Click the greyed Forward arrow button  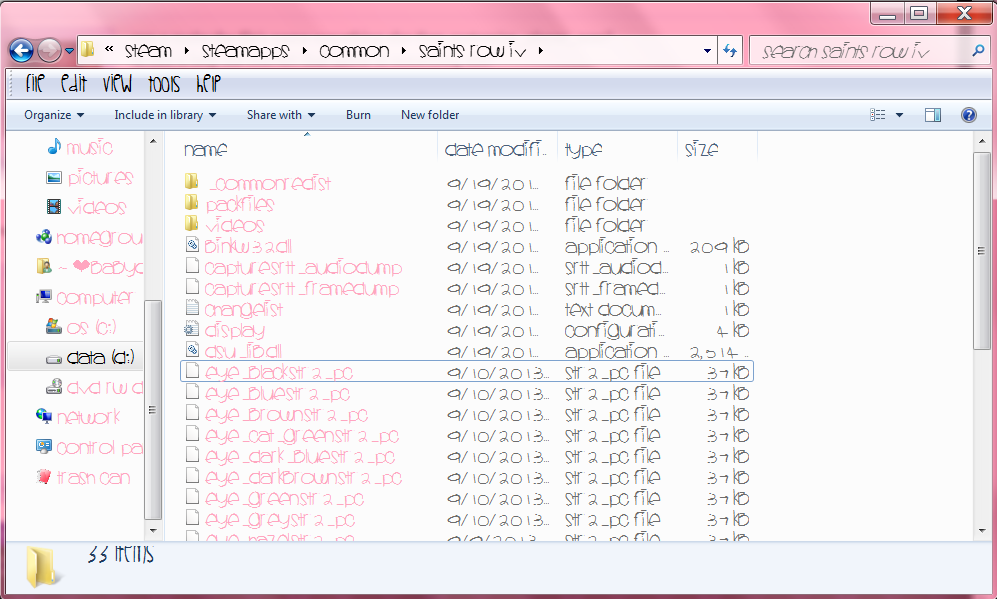50,51
